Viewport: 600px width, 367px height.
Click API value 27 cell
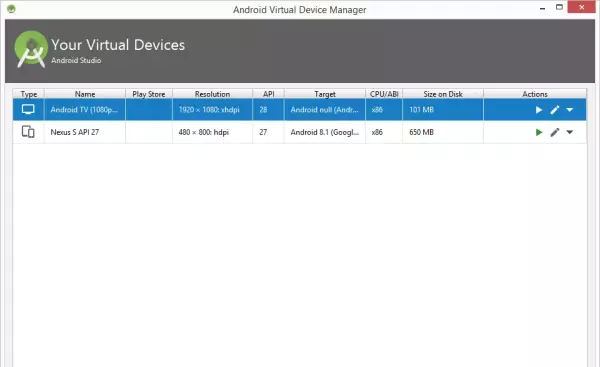coord(268,132)
